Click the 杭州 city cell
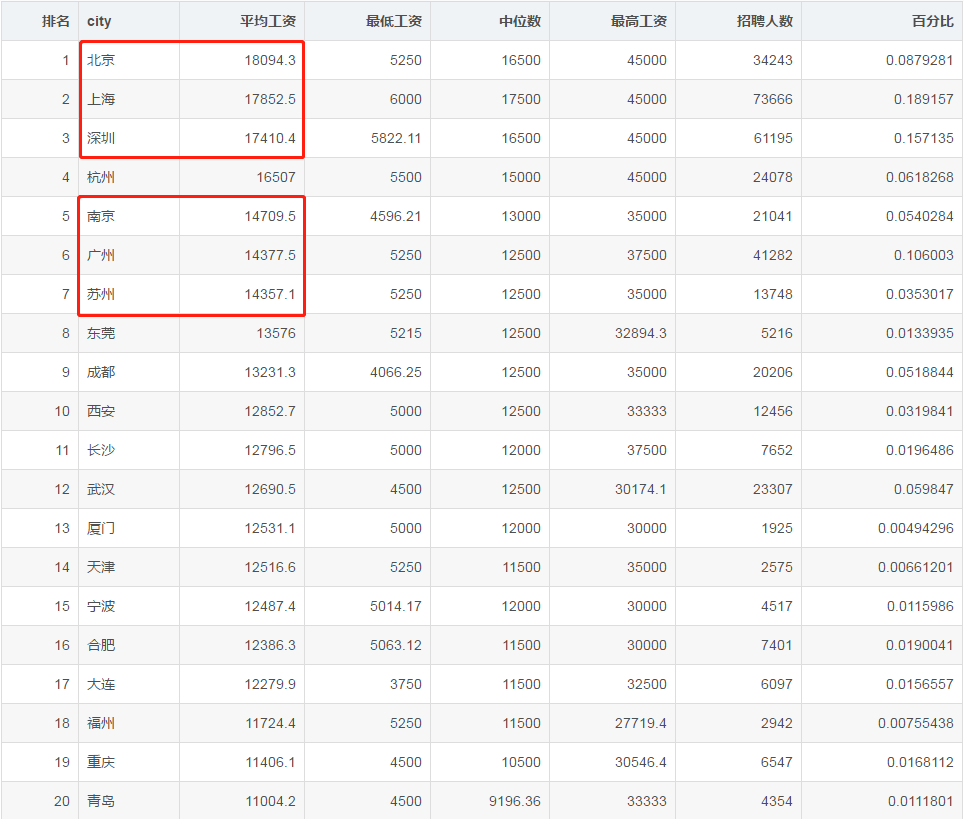The height and width of the screenshot is (819, 964). pyautogui.click(x=101, y=177)
